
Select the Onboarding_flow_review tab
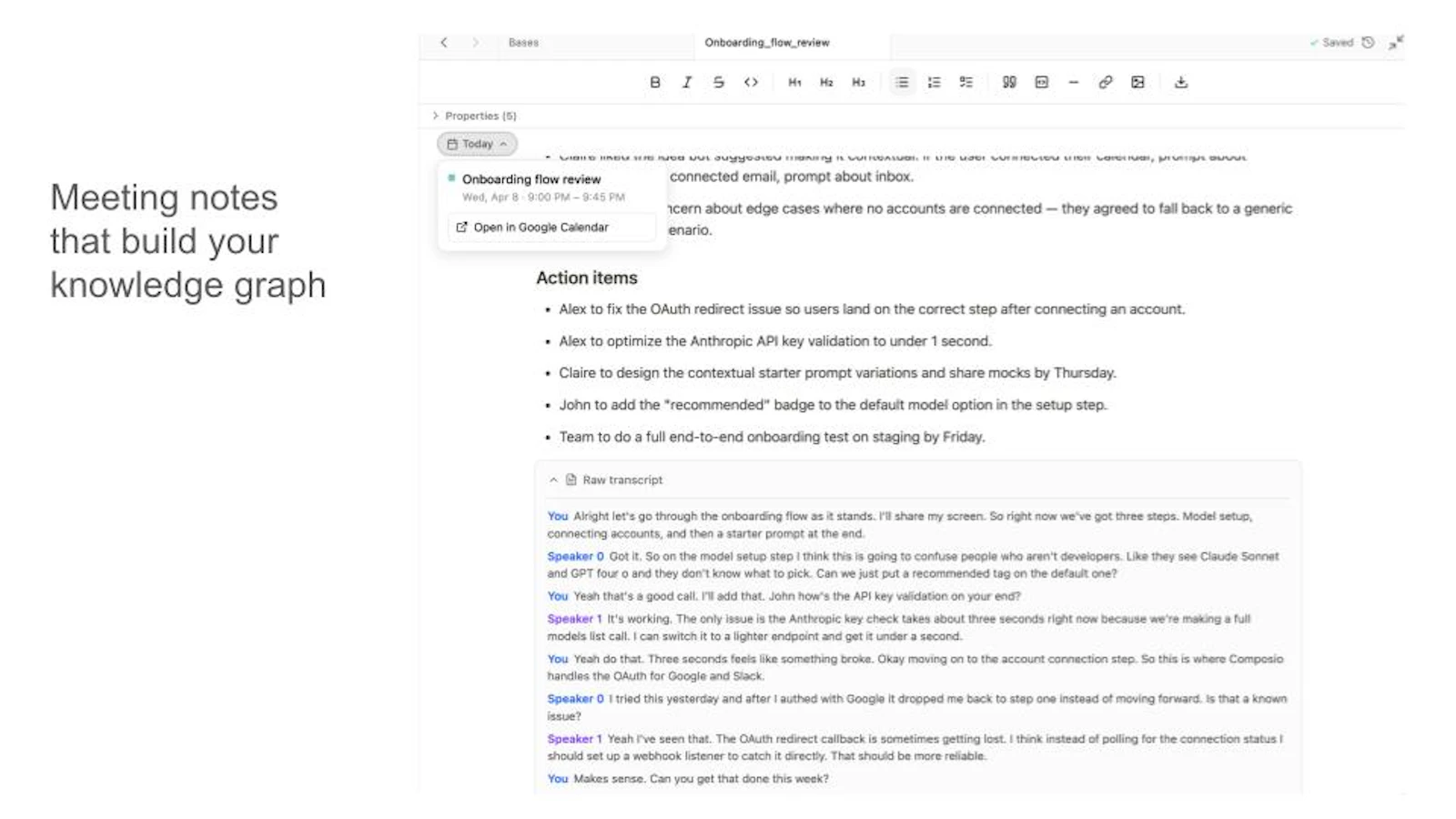coord(767,42)
